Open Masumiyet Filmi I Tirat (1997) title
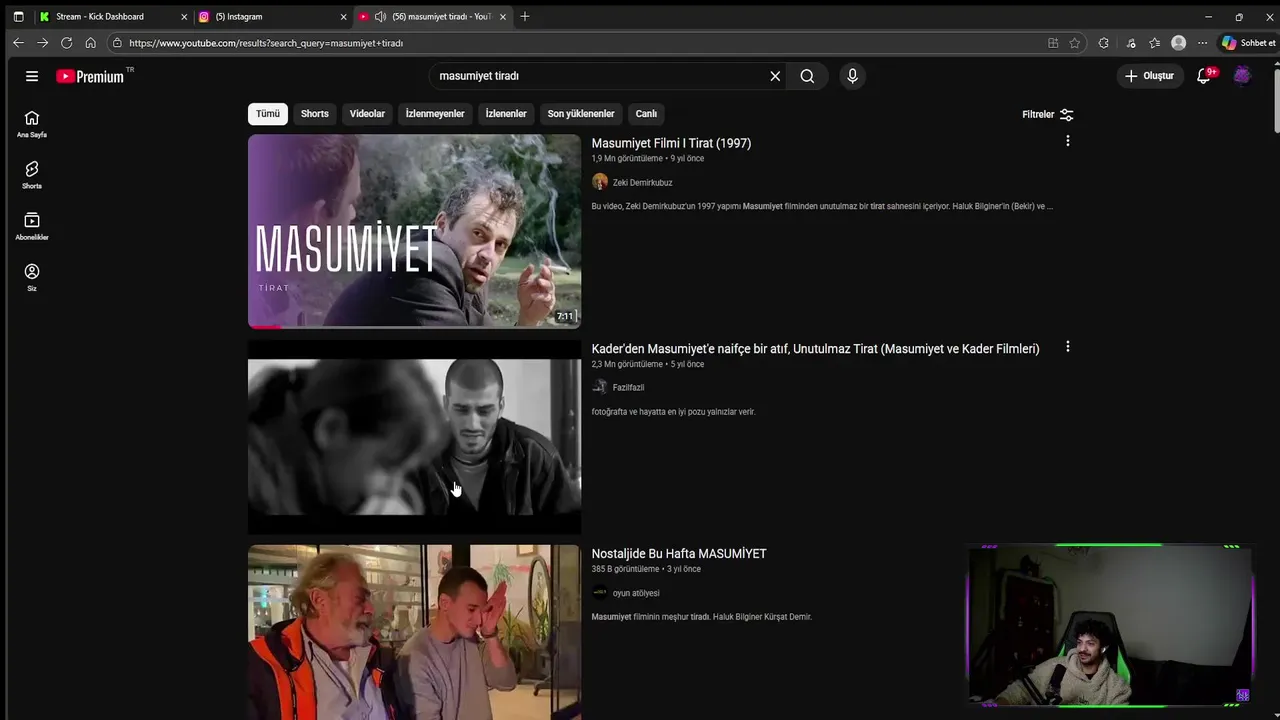Image resolution: width=1280 pixels, height=720 pixels. pos(671,143)
